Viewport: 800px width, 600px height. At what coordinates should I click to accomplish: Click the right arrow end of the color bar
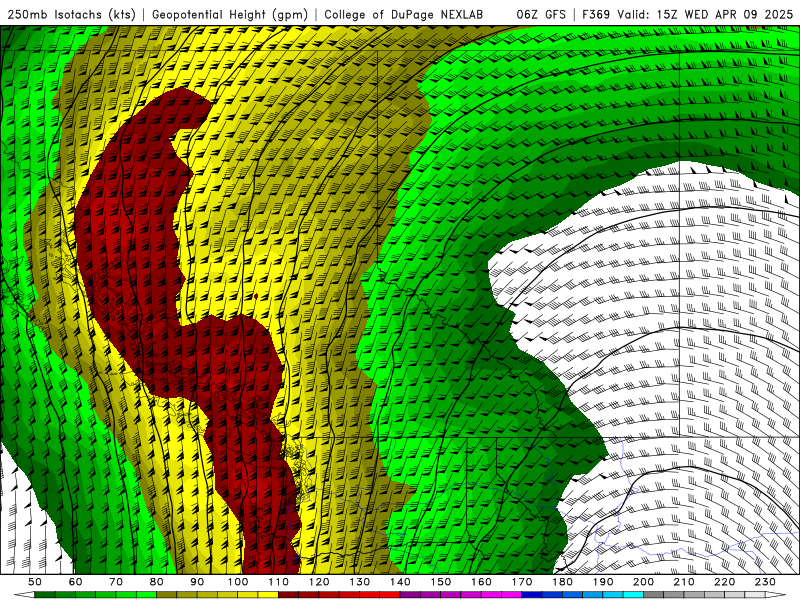pos(776,595)
